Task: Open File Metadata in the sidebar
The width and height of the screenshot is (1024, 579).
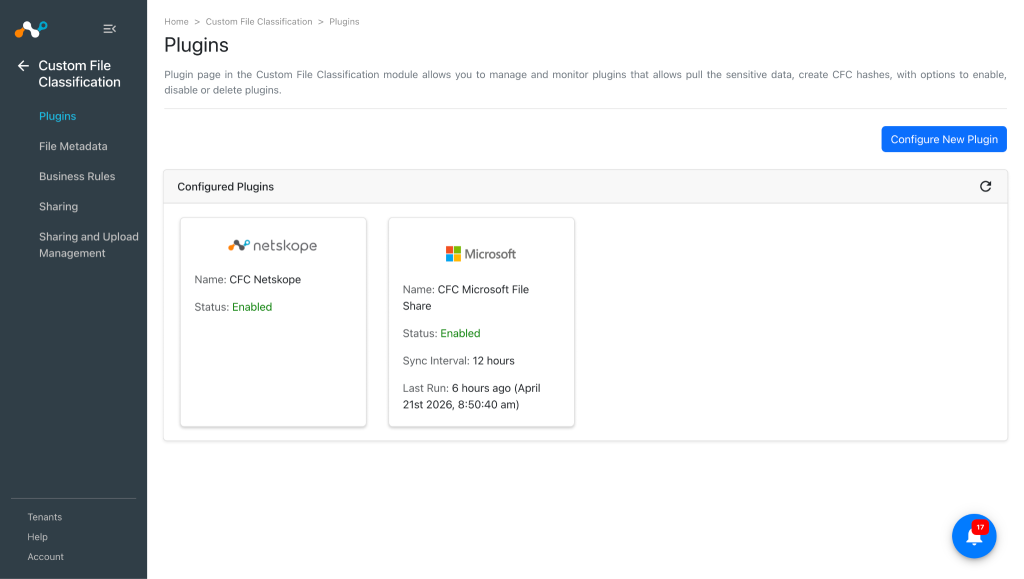Action: click(x=73, y=146)
